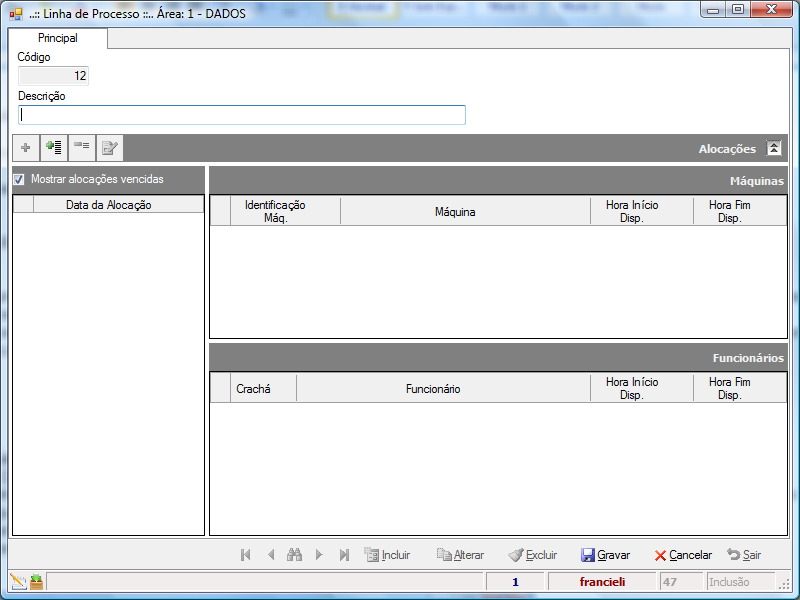Open search with the binoculars icon
Screen dimensions: 800x600
(294, 555)
